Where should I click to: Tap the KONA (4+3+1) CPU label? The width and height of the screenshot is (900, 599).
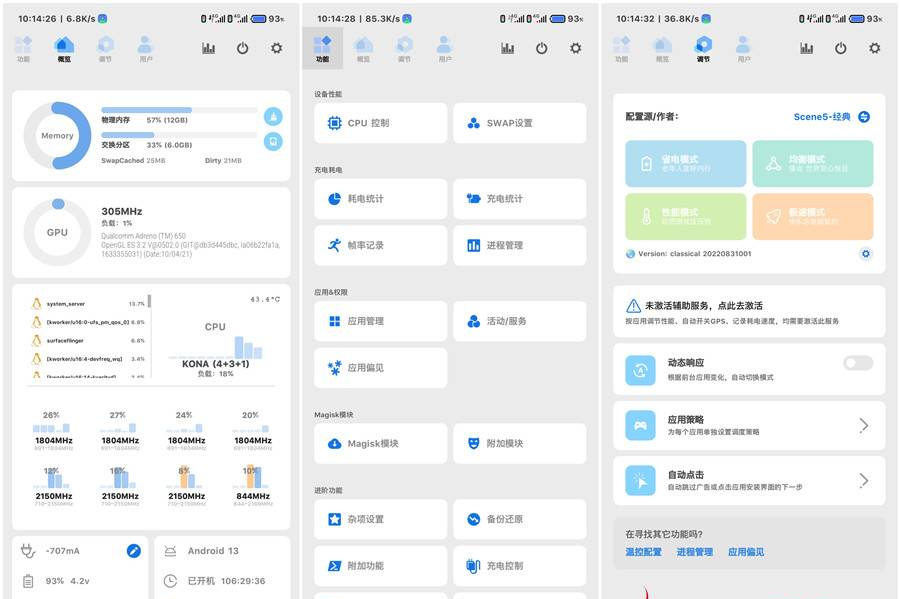click(215, 364)
